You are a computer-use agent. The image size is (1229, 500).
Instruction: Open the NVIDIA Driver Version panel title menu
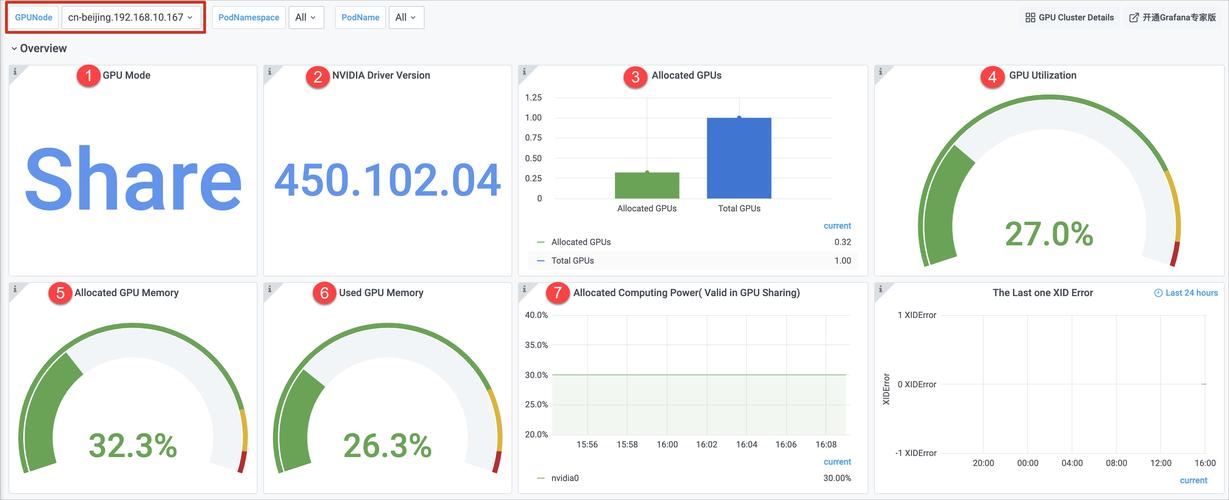click(381, 75)
